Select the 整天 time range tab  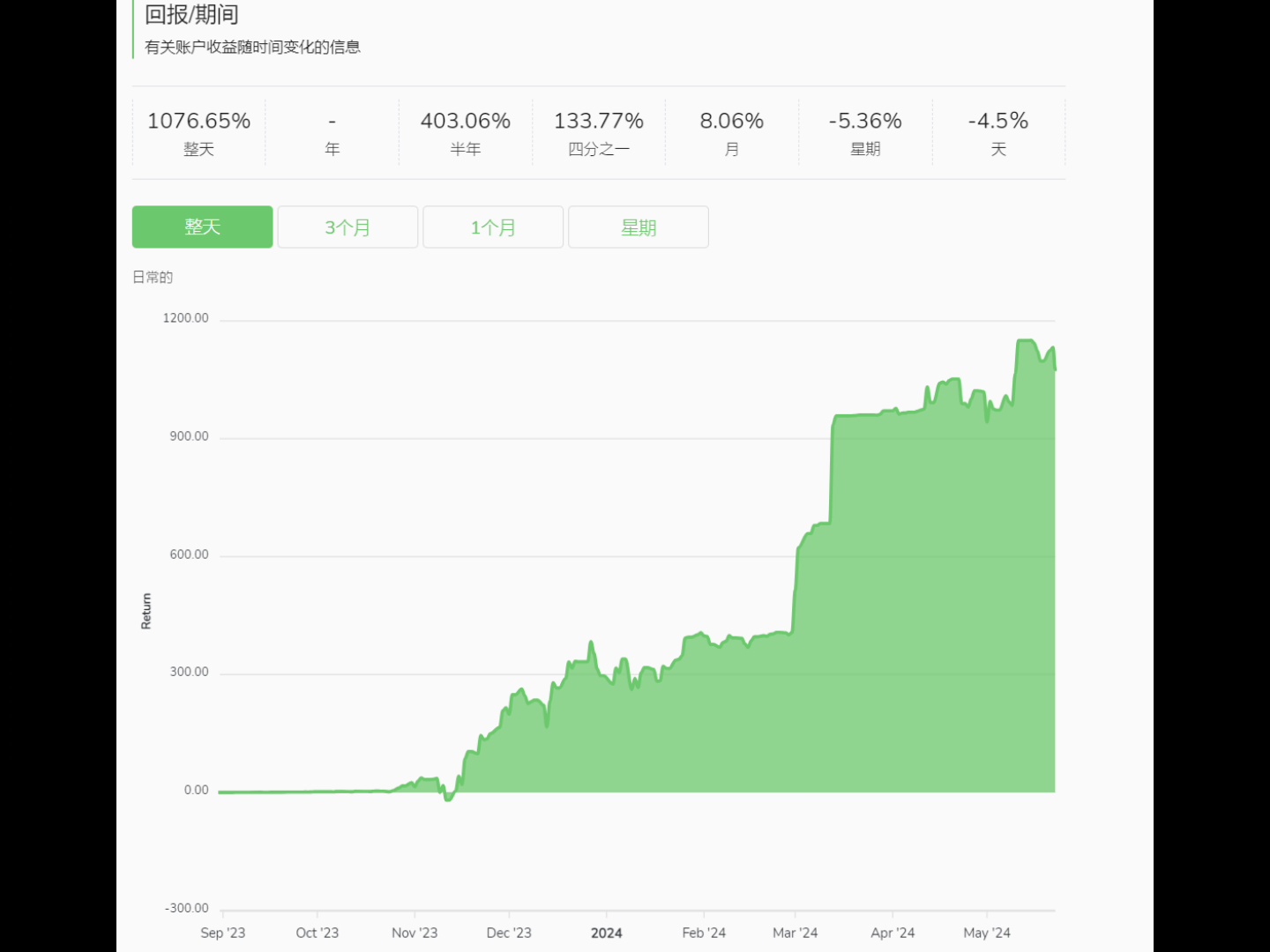202,227
